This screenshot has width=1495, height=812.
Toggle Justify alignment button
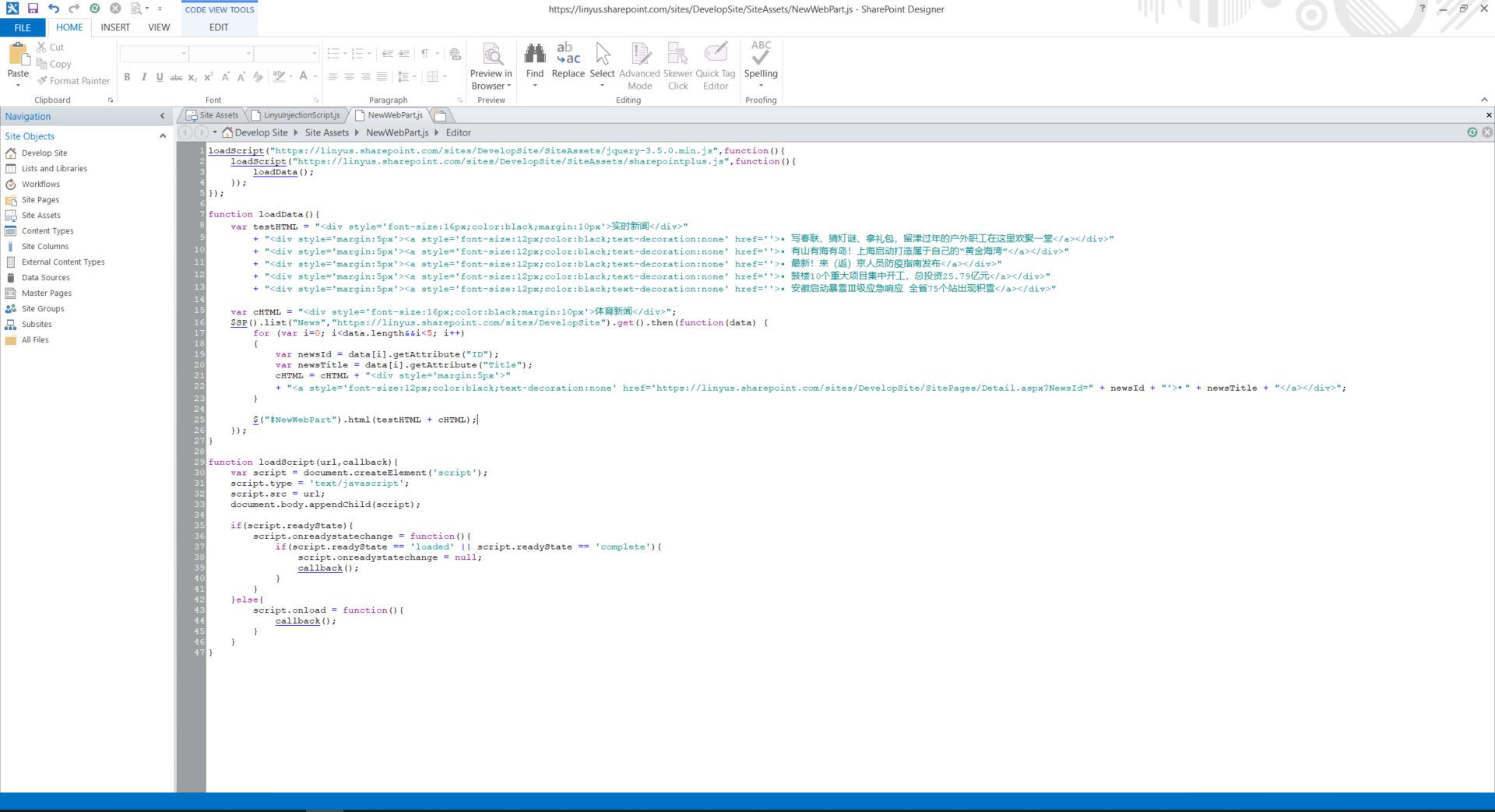point(382,76)
